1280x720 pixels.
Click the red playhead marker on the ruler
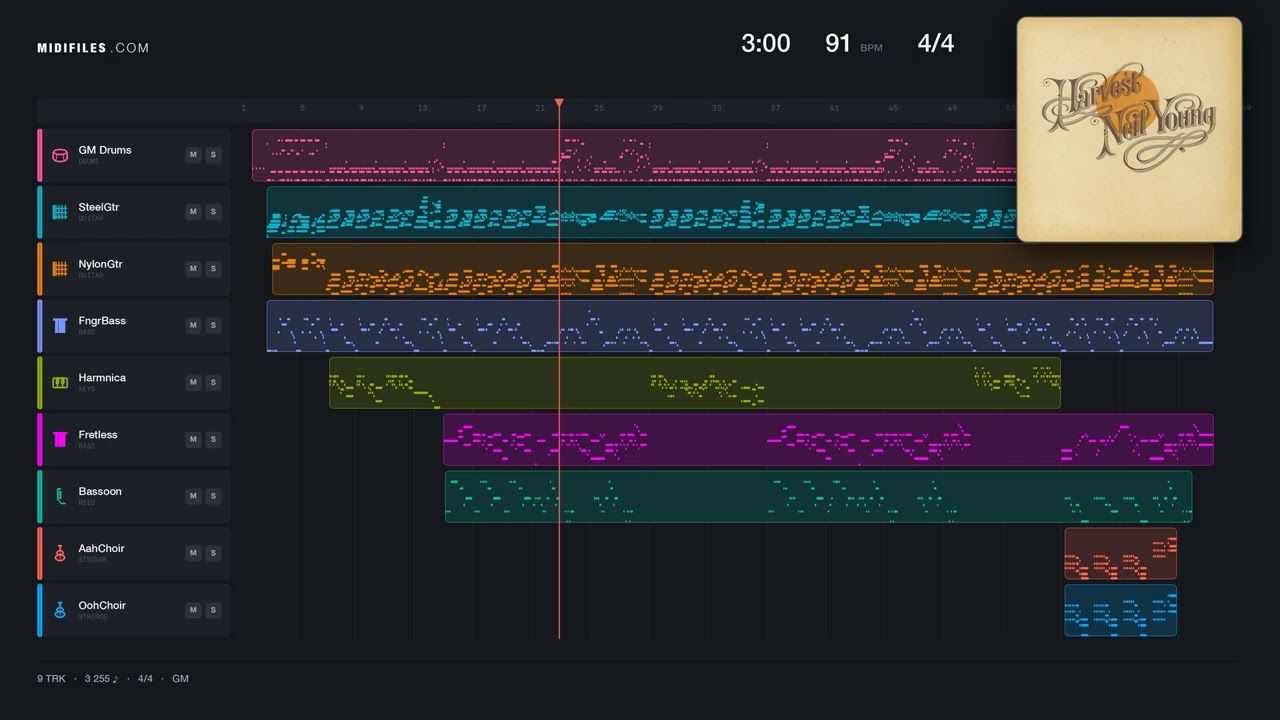point(559,103)
